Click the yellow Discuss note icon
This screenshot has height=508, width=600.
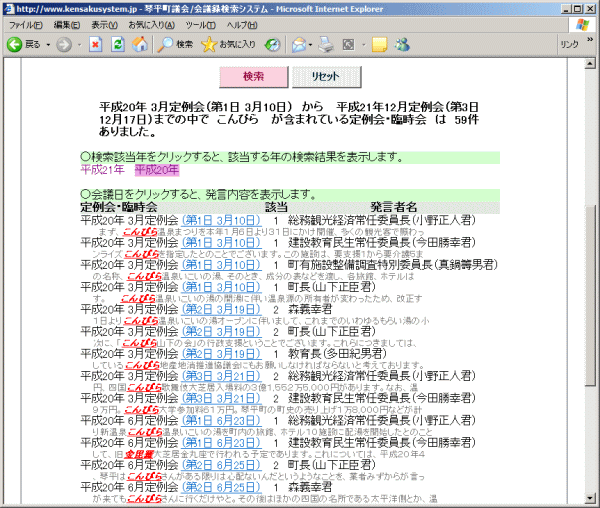click(379, 45)
